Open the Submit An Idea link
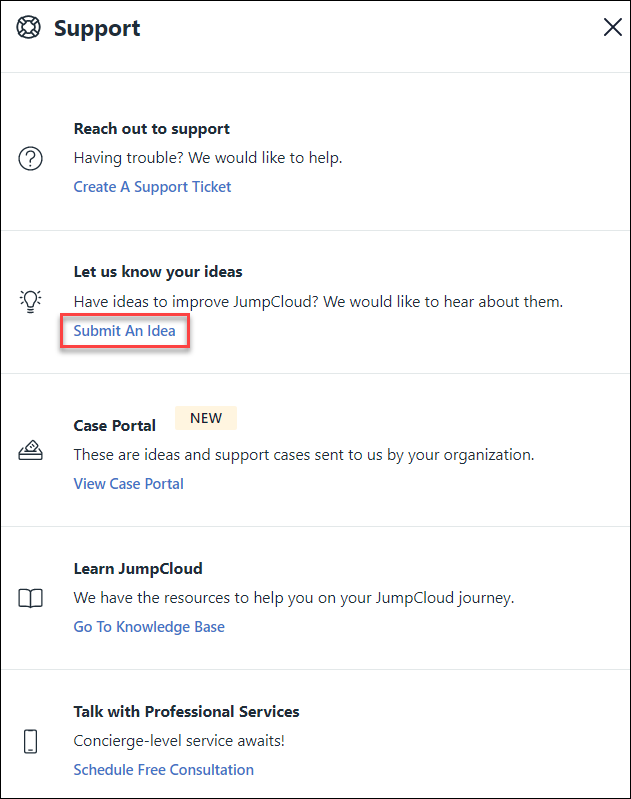This screenshot has width=631, height=799. [124, 331]
